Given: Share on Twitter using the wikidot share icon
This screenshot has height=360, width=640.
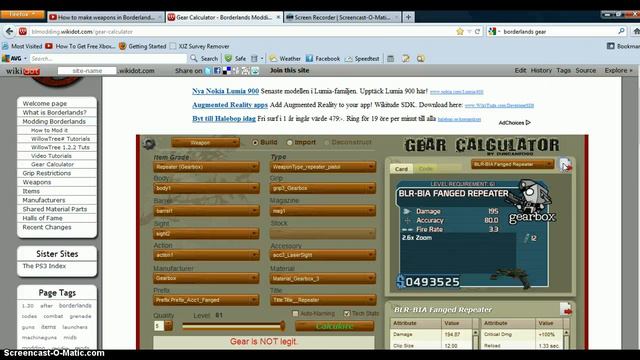Looking at the screenshot, I should point(208,71).
